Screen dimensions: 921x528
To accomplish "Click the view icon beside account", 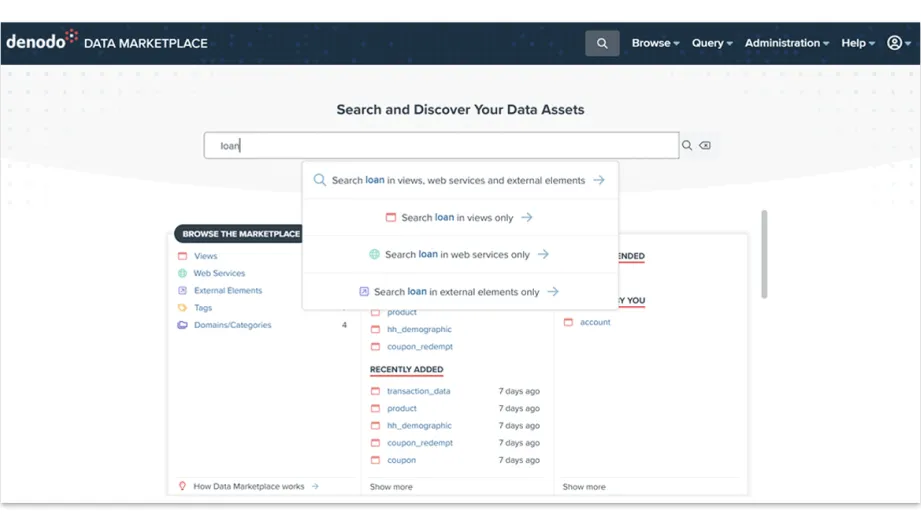I will point(568,322).
